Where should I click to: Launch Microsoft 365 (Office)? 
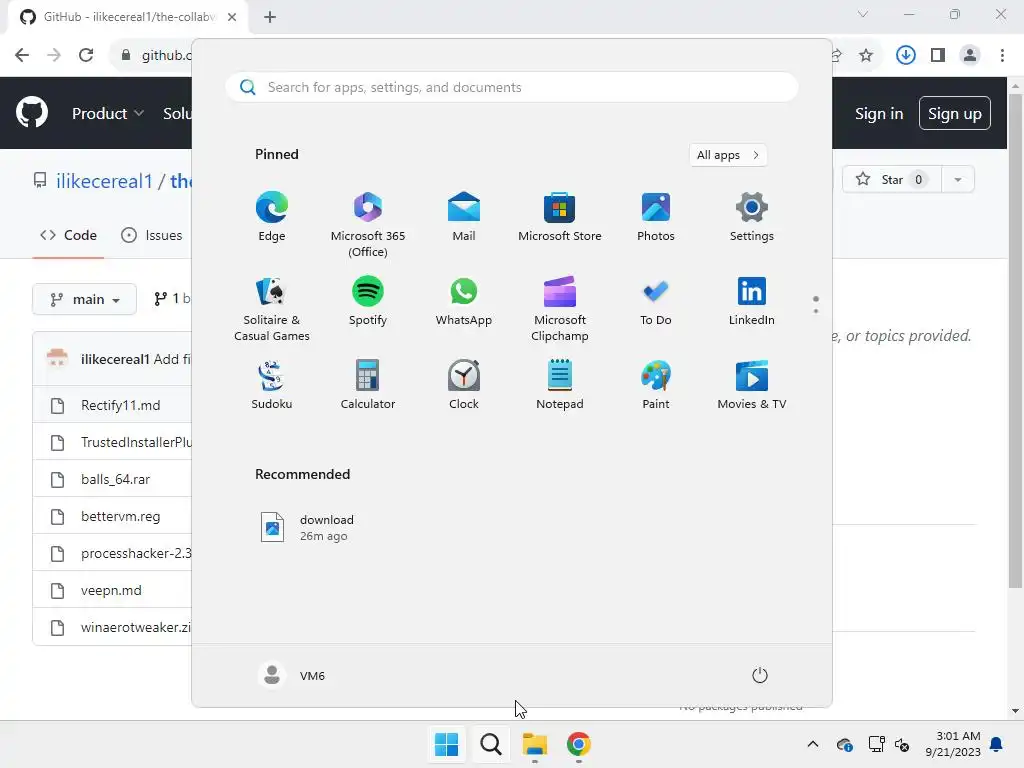[x=368, y=225]
